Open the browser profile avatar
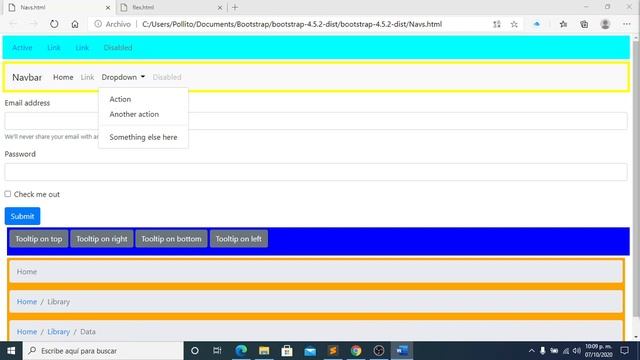 (x=605, y=24)
